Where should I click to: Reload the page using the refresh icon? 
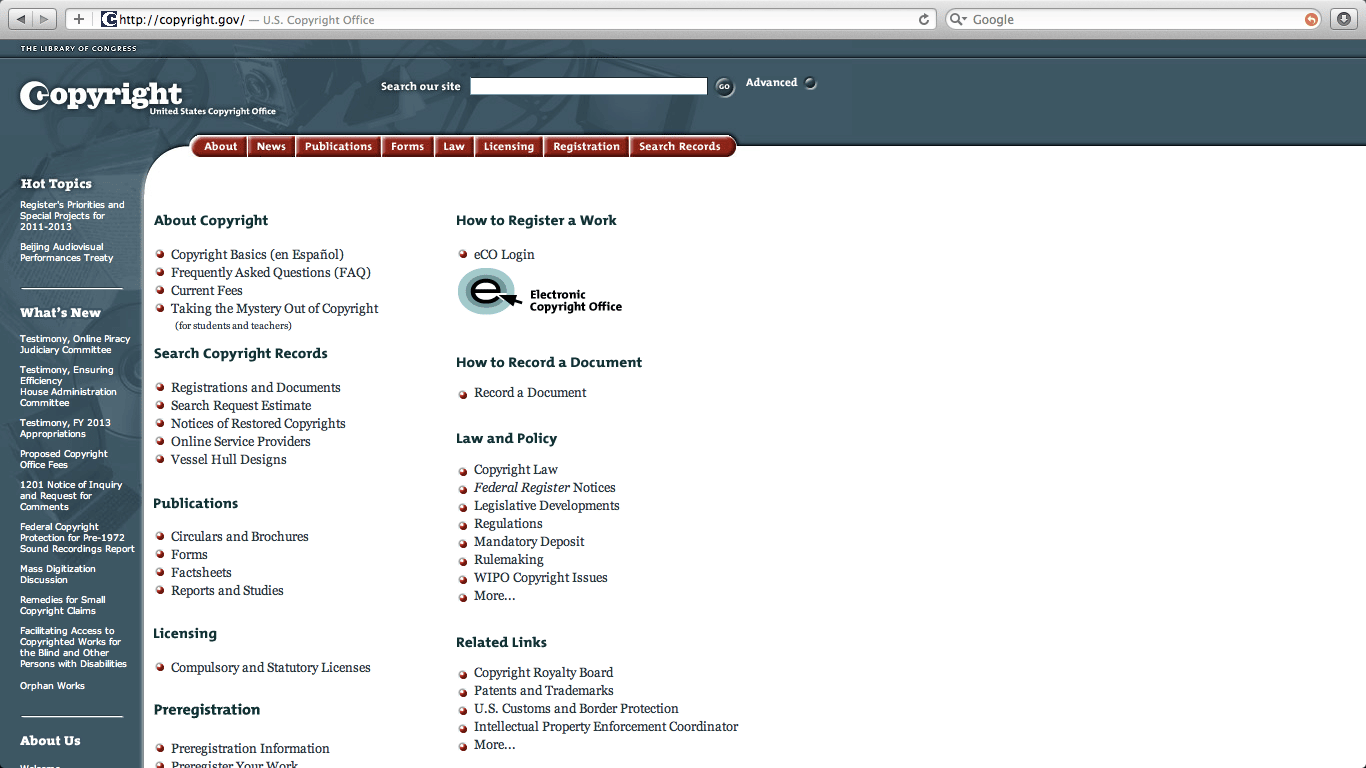coord(923,18)
